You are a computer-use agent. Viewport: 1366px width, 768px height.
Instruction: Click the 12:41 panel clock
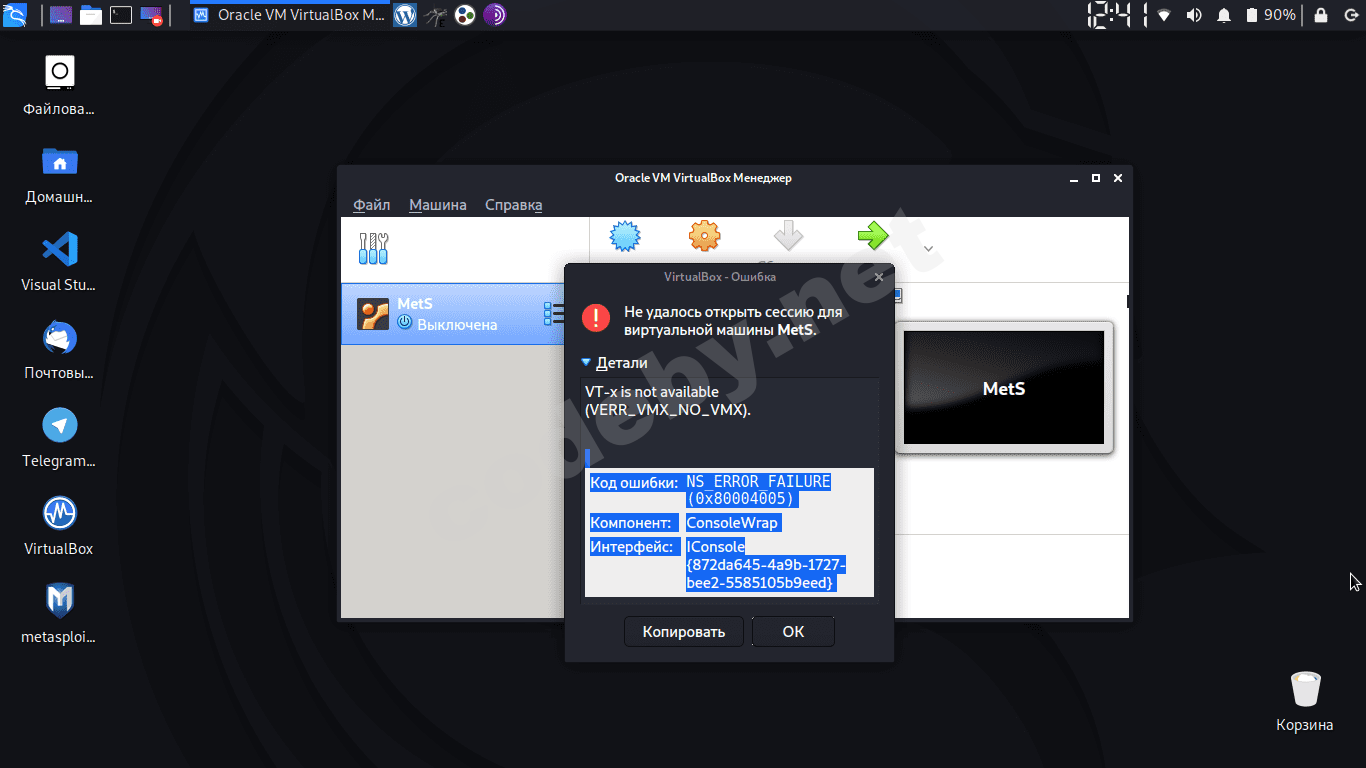[x=1116, y=15]
